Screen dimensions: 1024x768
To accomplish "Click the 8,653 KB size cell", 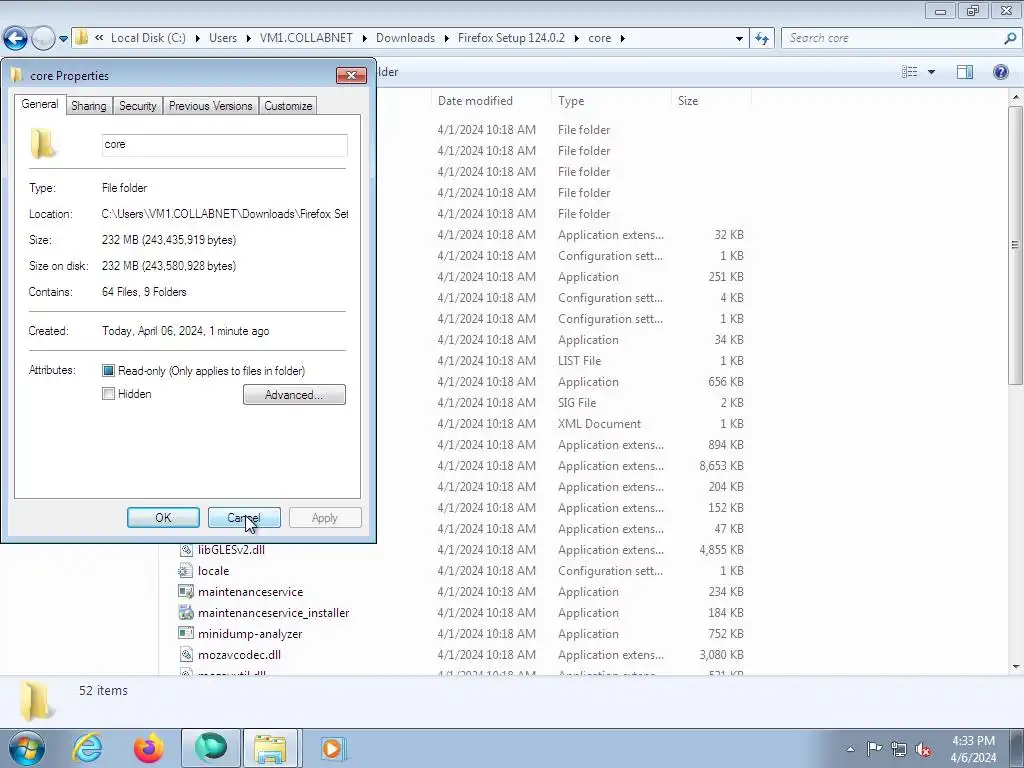I will tap(721, 466).
